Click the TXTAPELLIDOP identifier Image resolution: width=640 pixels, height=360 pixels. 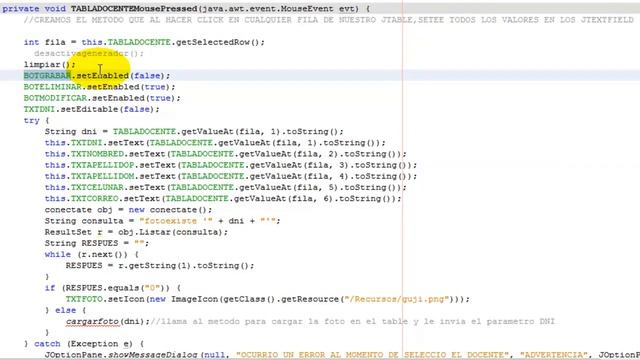102,165
